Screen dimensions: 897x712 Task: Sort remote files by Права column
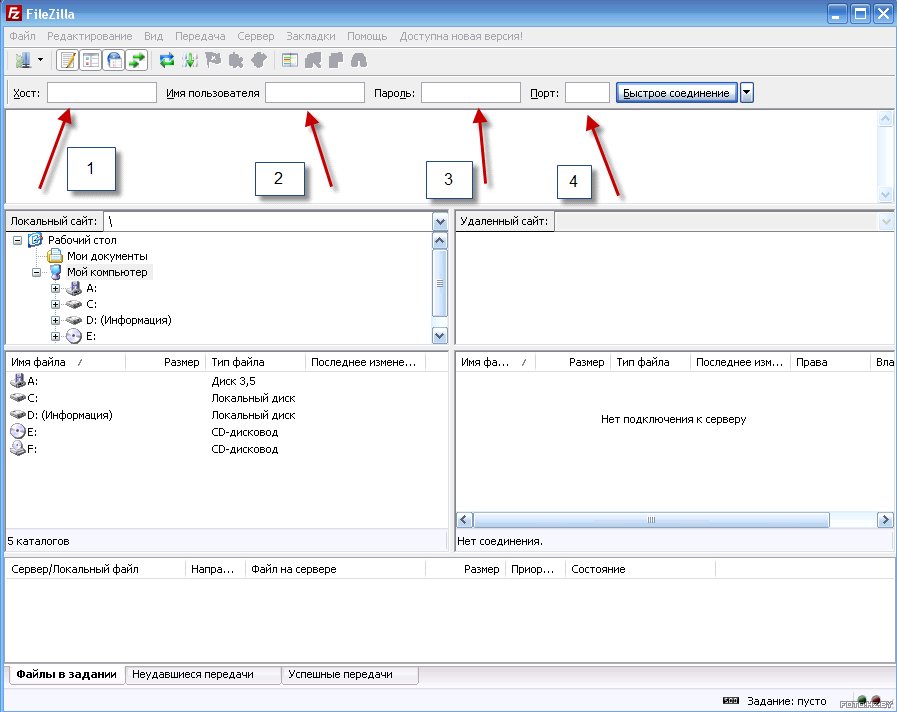829,362
